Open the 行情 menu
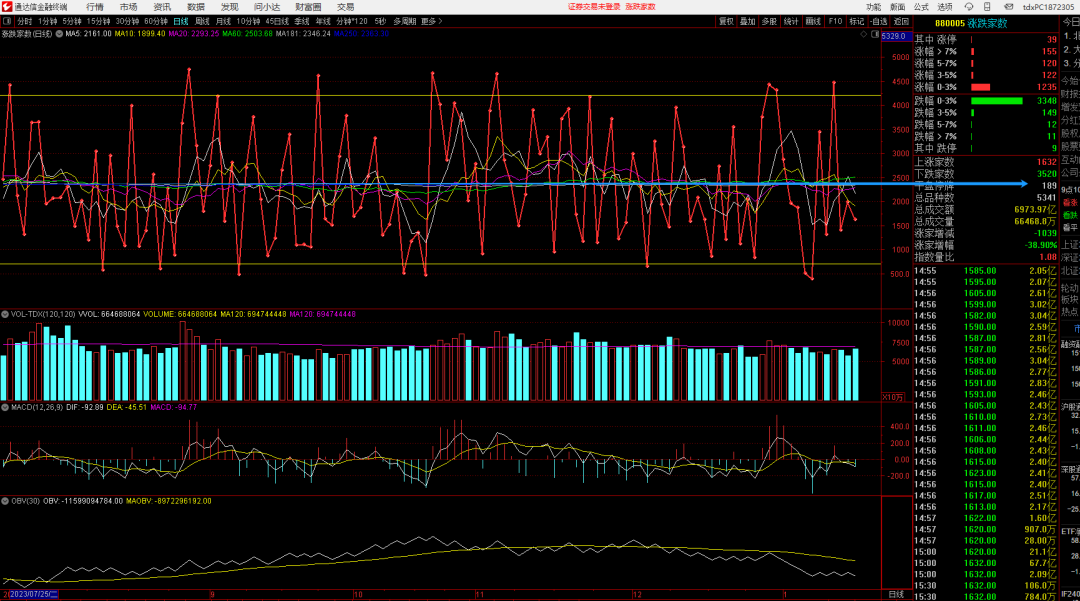Image resolution: width=1080 pixels, height=601 pixels. pyautogui.click(x=95, y=7)
